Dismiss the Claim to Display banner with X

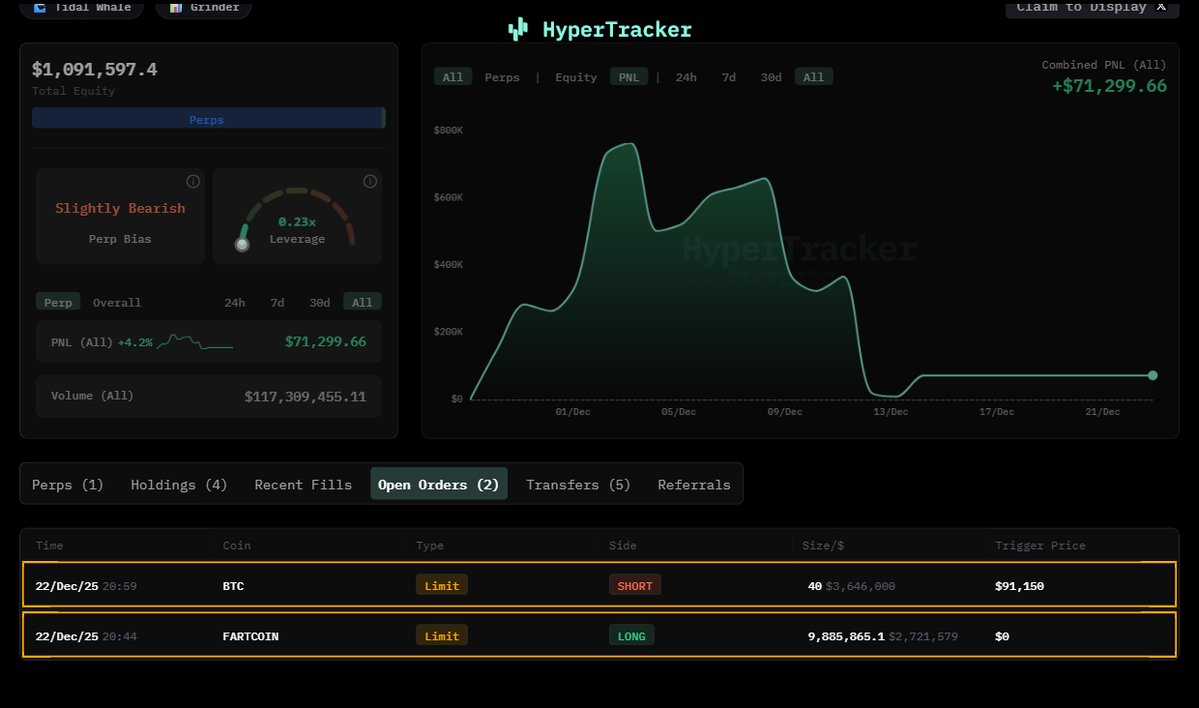1161,7
